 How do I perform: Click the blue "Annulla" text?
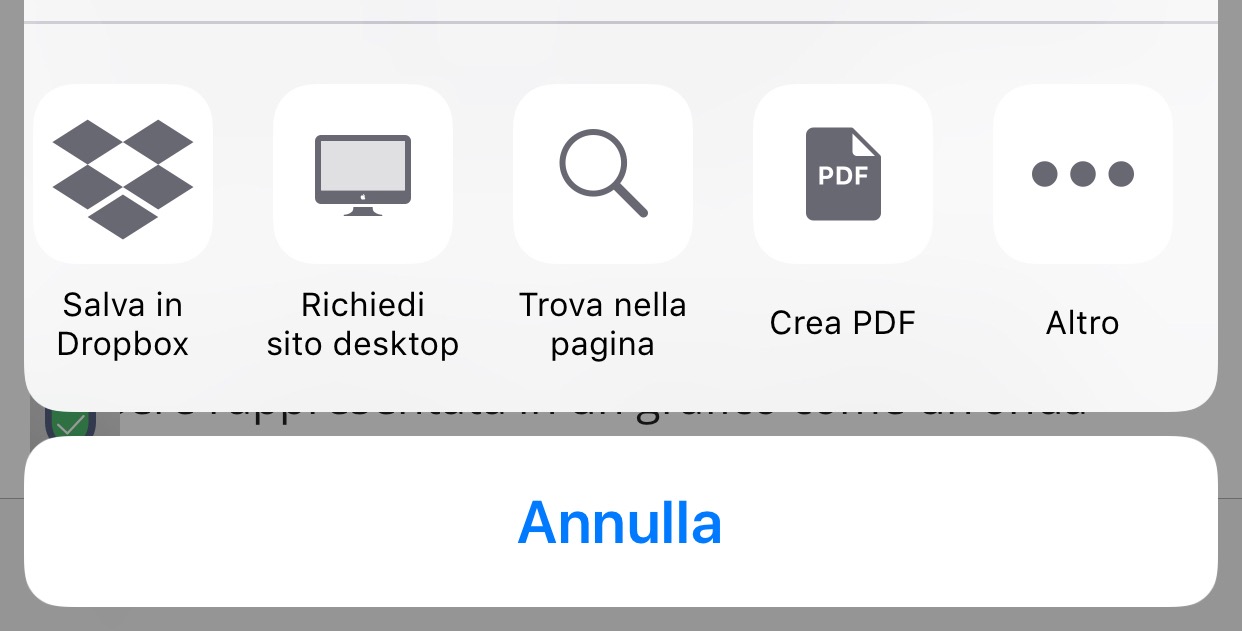point(620,522)
